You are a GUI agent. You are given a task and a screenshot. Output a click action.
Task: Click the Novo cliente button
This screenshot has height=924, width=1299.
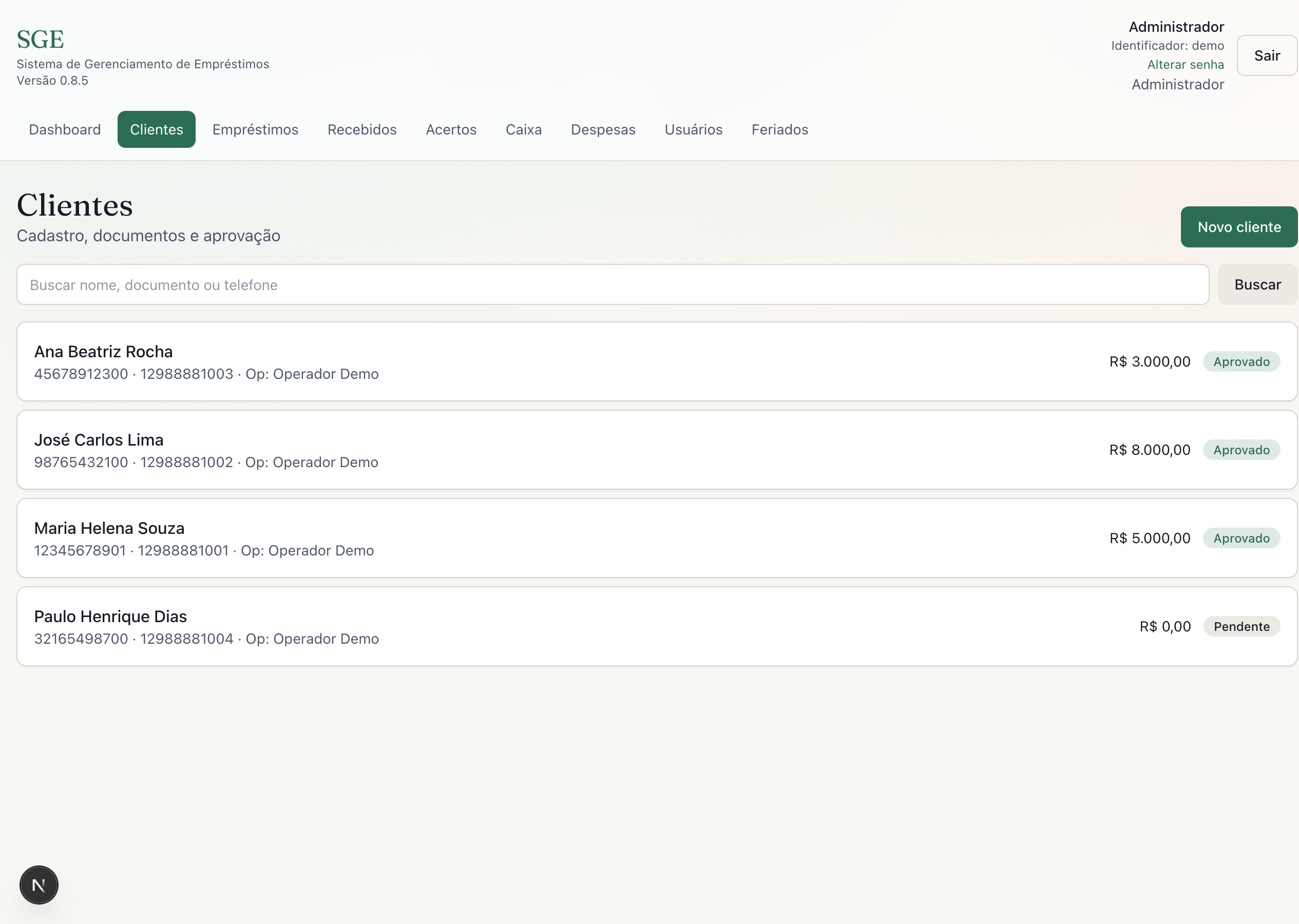click(1239, 226)
